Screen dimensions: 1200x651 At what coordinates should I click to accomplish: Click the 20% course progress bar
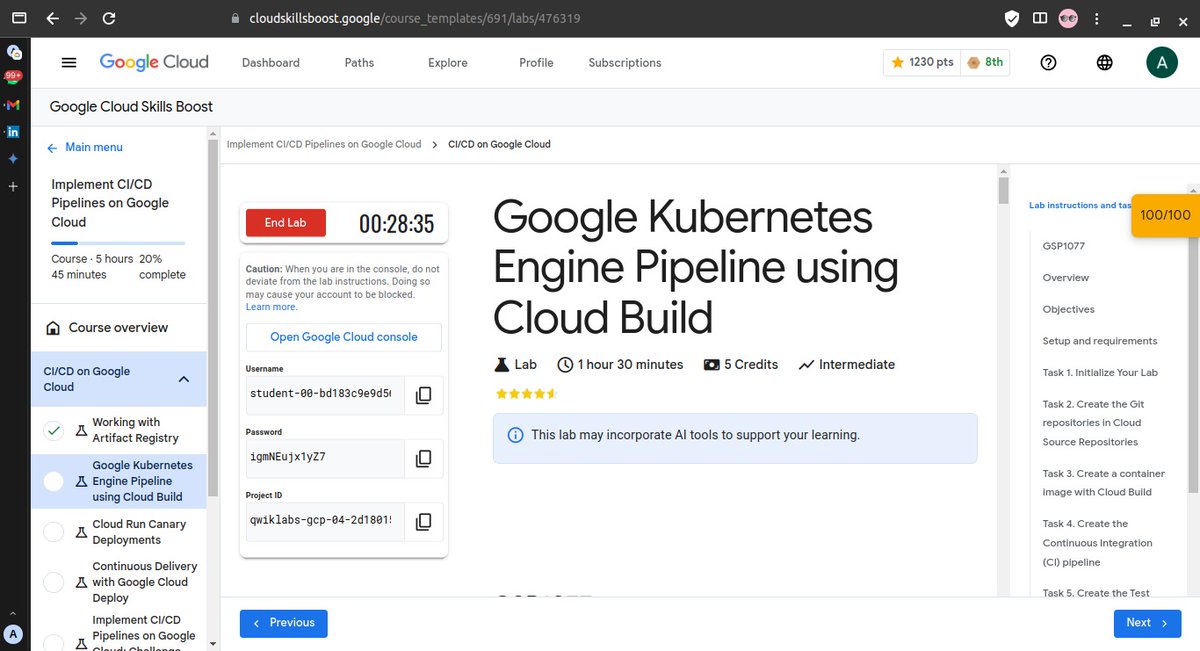118,243
